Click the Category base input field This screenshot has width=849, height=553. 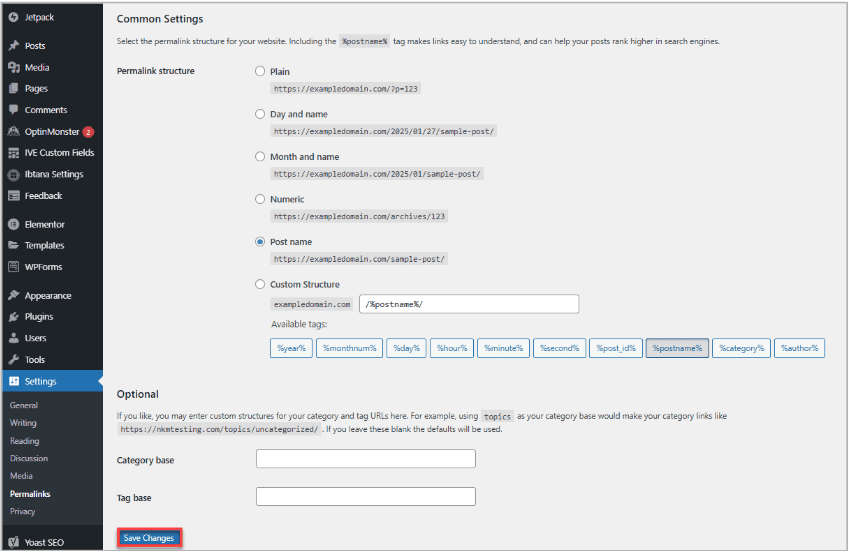click(x=366, y=459)
